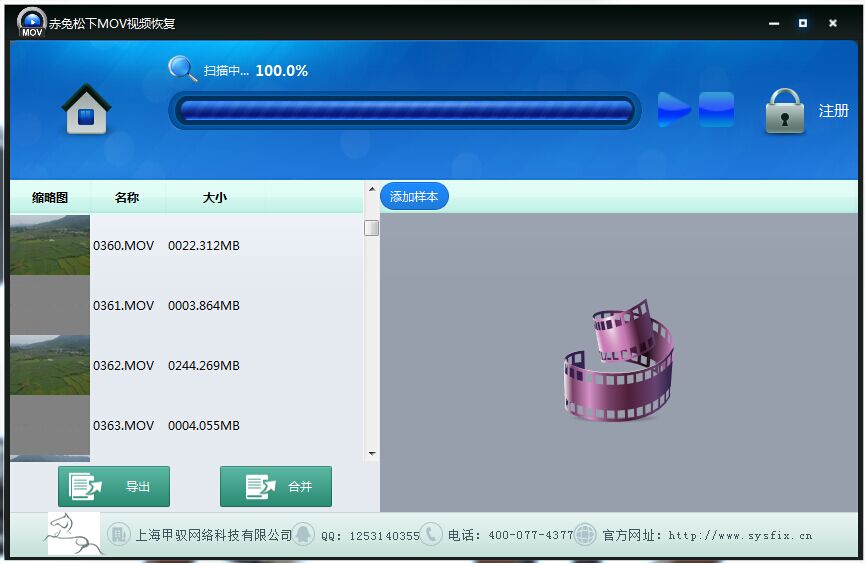This screenshot has height=563, width=865.
Task: Click the file list scrollbar up arrow
Action: 372,189
